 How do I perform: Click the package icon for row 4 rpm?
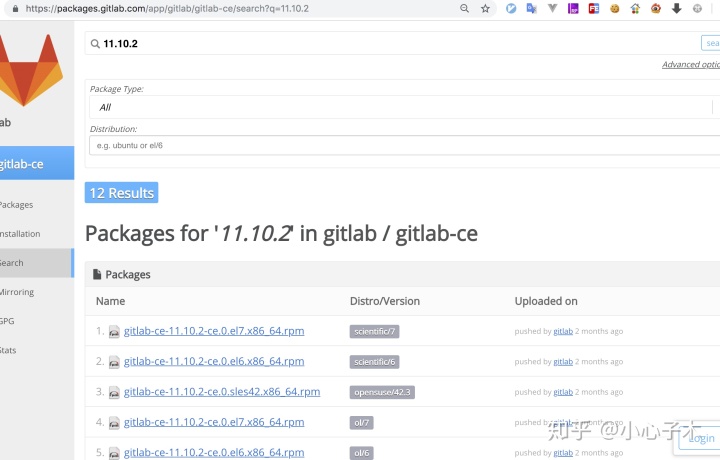(x=114, y=422)
